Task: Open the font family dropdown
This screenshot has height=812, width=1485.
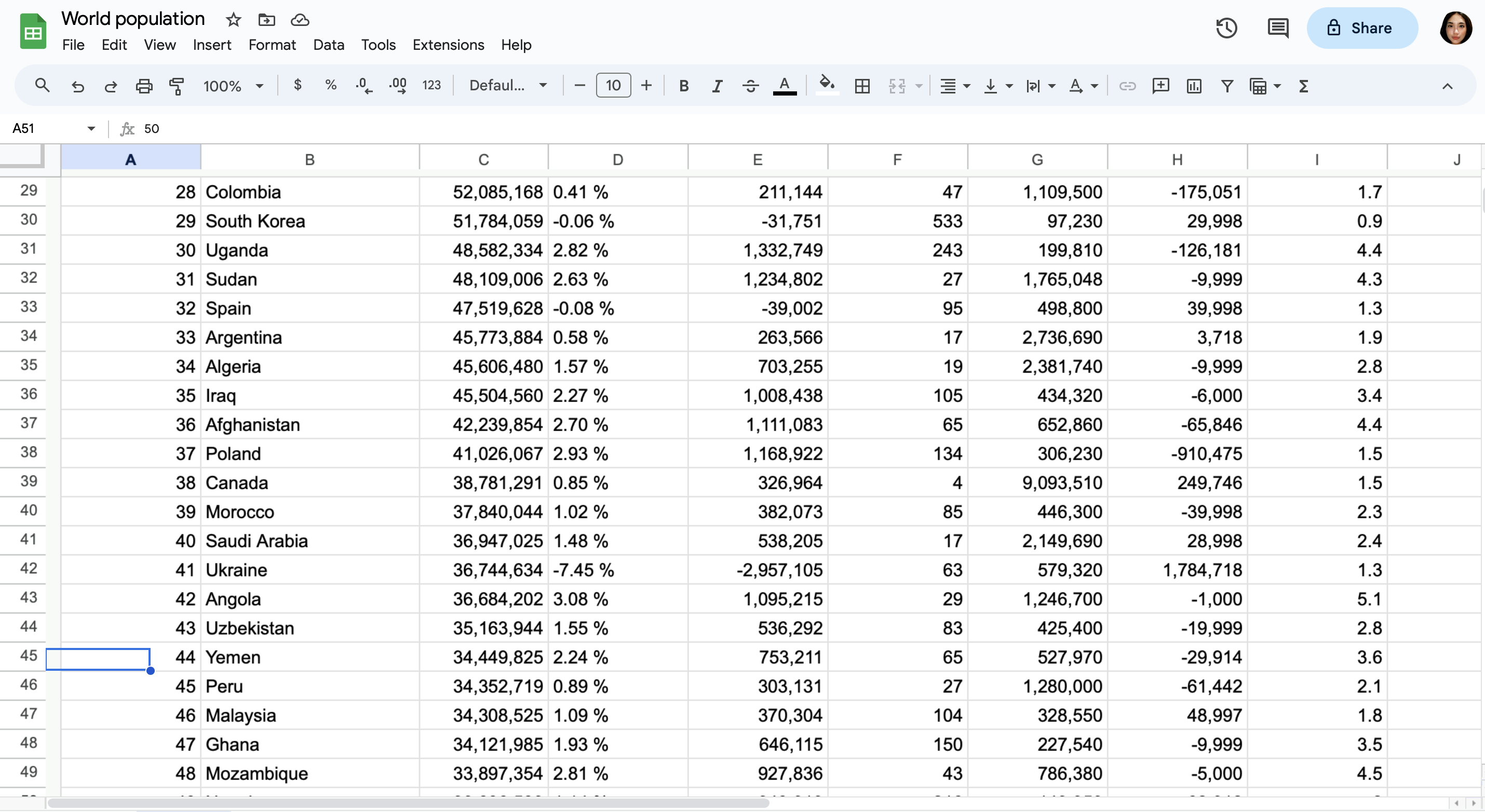Action: pos(507,86)
